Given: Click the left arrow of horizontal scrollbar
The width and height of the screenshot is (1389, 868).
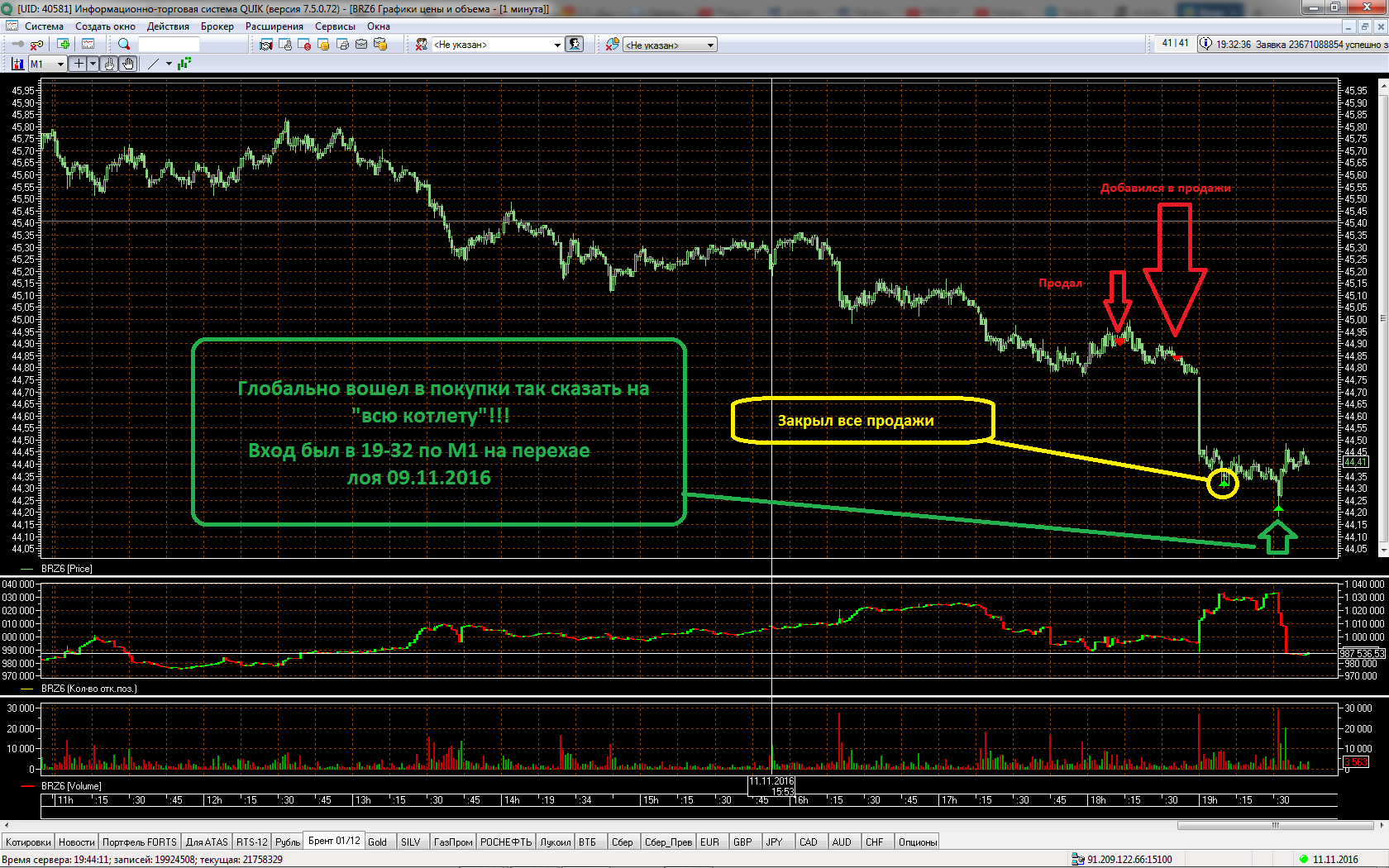Looking at the screenshot, I should coord(7,825).
